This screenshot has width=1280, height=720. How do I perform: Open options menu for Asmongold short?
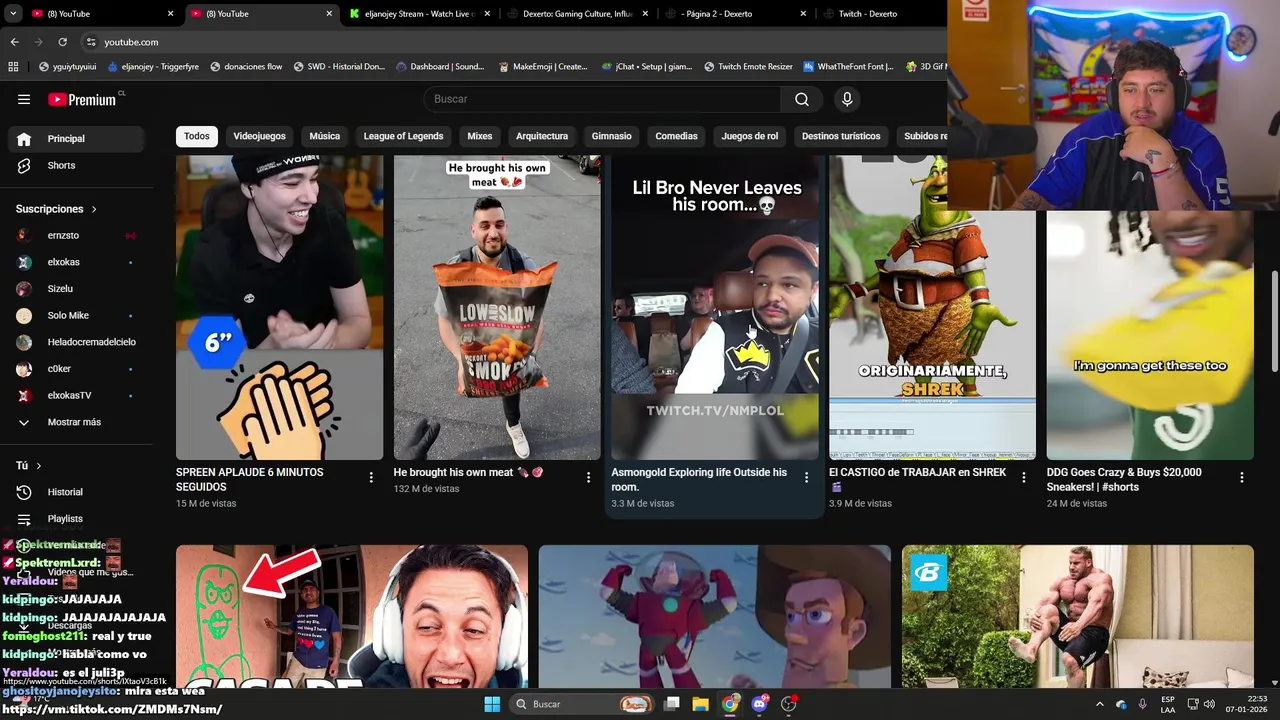coord(806,478)
